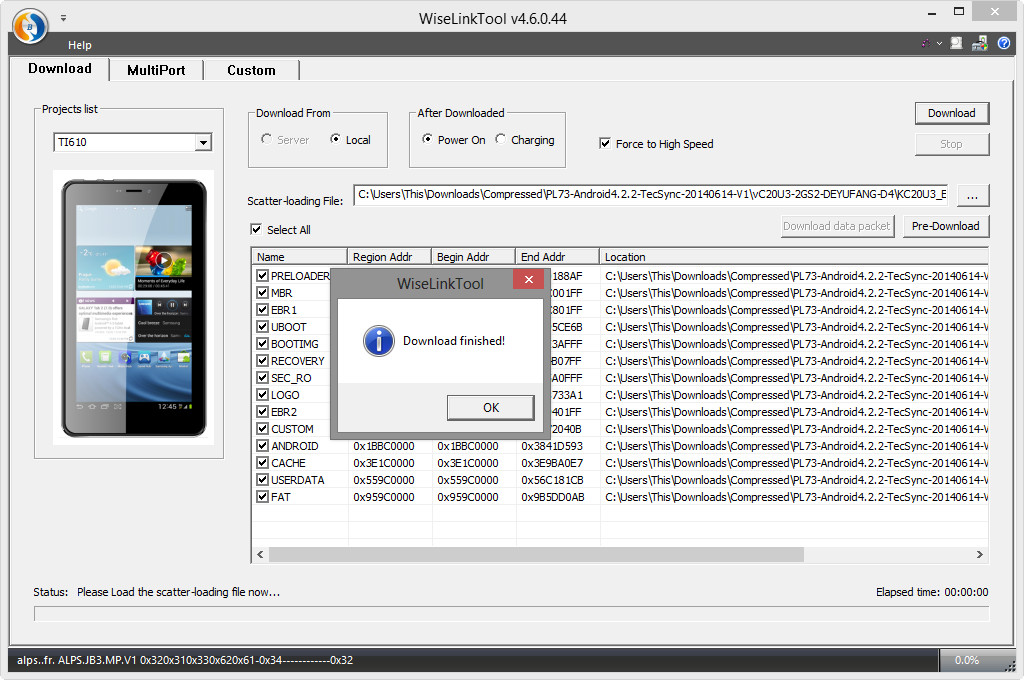Click the user account icon in the ribbon
The width and height of the screenshot is (1024, 680).
(956, 43)
